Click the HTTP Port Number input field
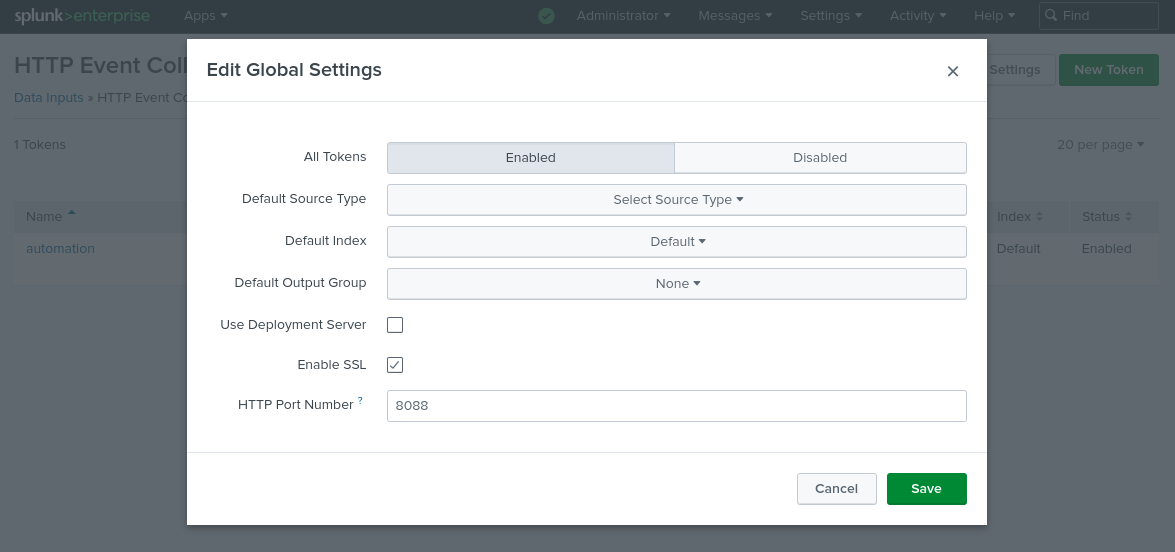The image size is (1175, 552). (676, 406)
